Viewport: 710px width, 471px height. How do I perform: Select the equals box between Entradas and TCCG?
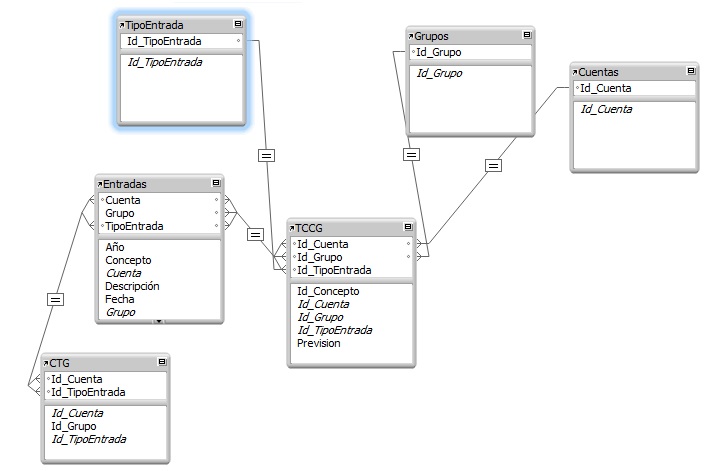(x=255, y=234)
